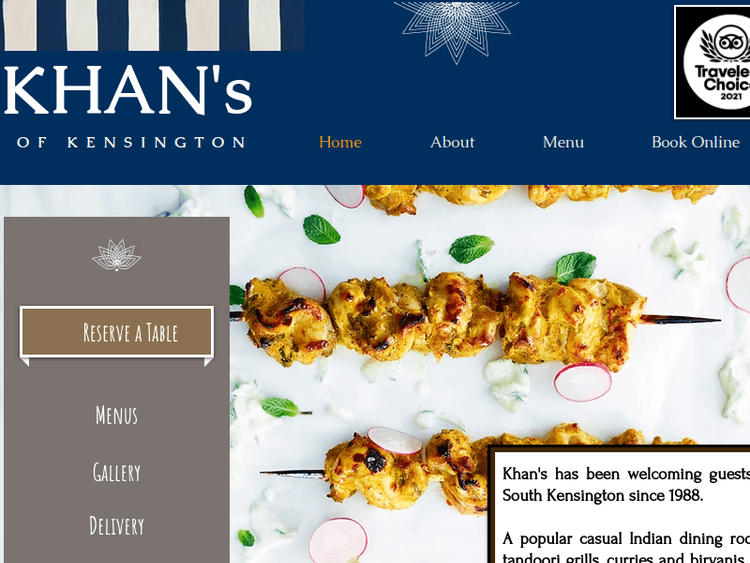Go to the Menu page in navbar
Viewport: 750px width, 563px height.
point(563,142)
